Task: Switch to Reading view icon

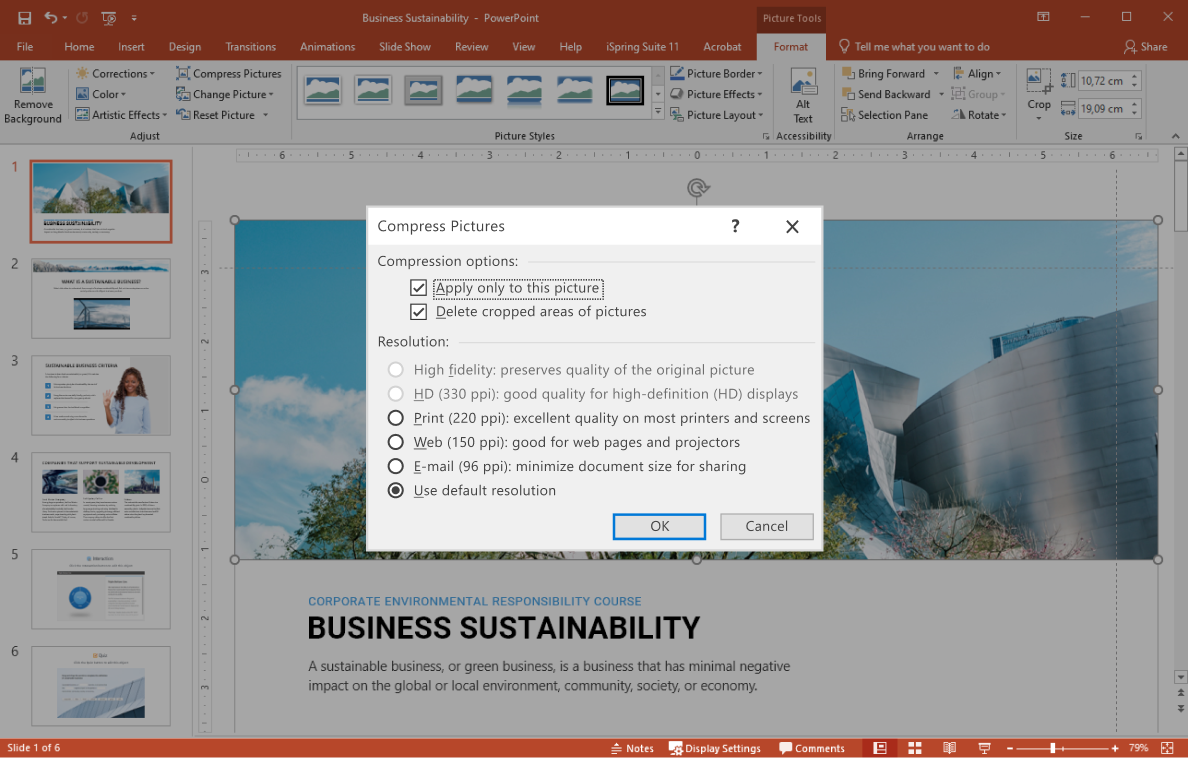Action: (x=949, y=748)
